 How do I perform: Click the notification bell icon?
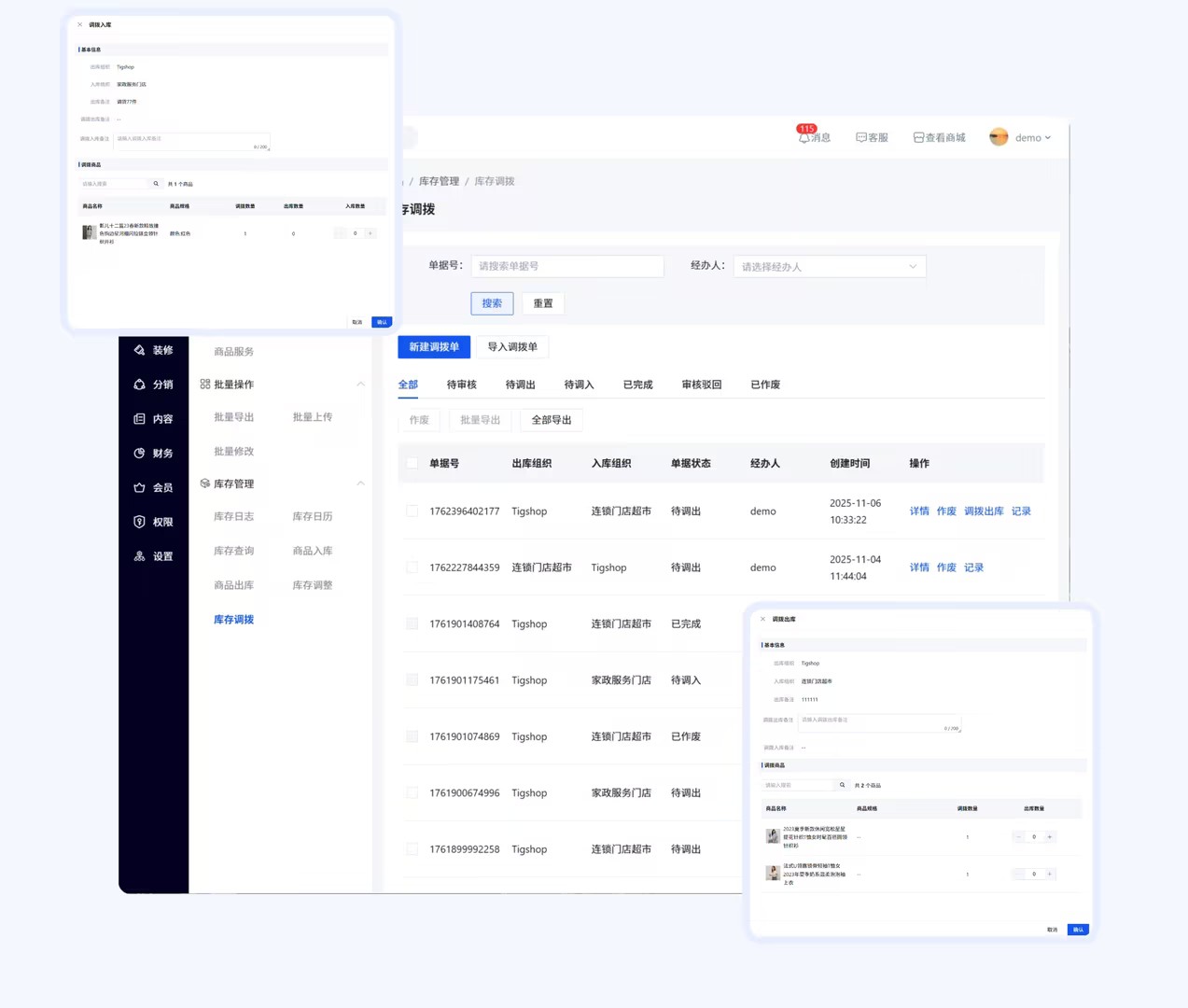[804, 137]
